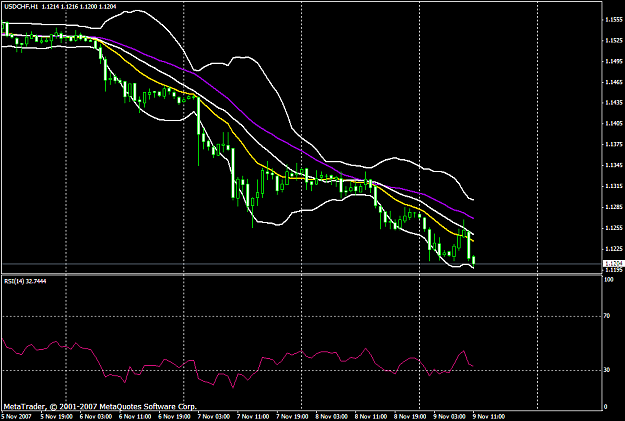Click the 1.1555 price axis label
The width and height of the screenshot is (625, 421).
click(x=614, y=20)
